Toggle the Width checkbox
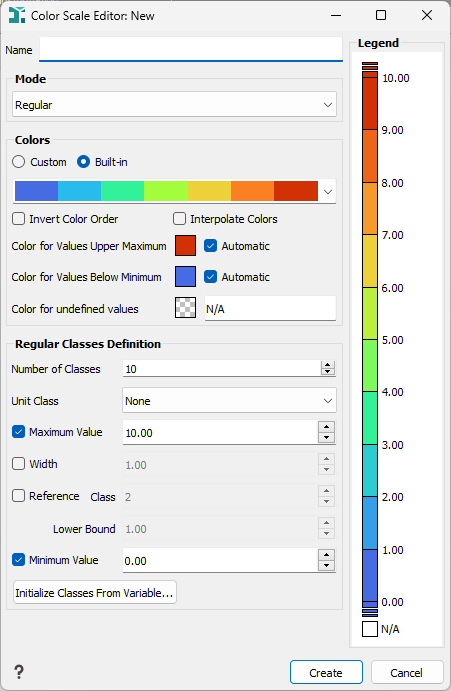The width and height of the screenshot is (451, 691). 19,464
